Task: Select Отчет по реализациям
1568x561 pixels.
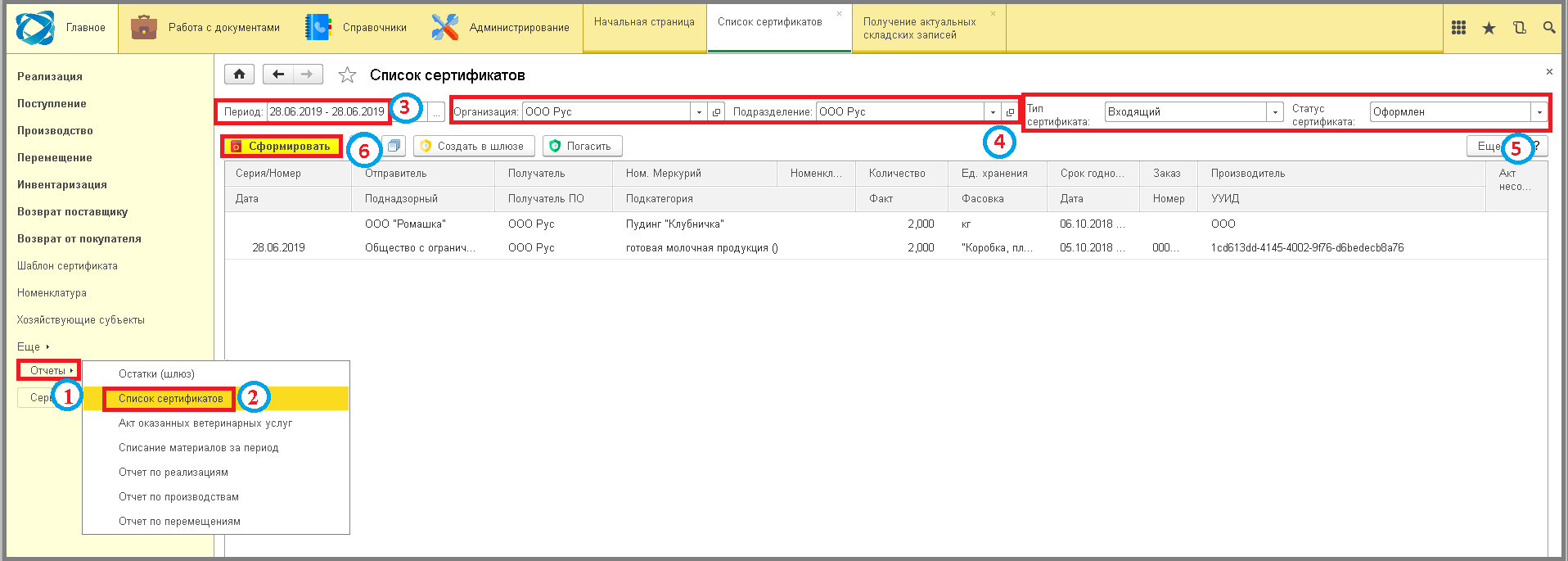Action: [x=216, y=473]
